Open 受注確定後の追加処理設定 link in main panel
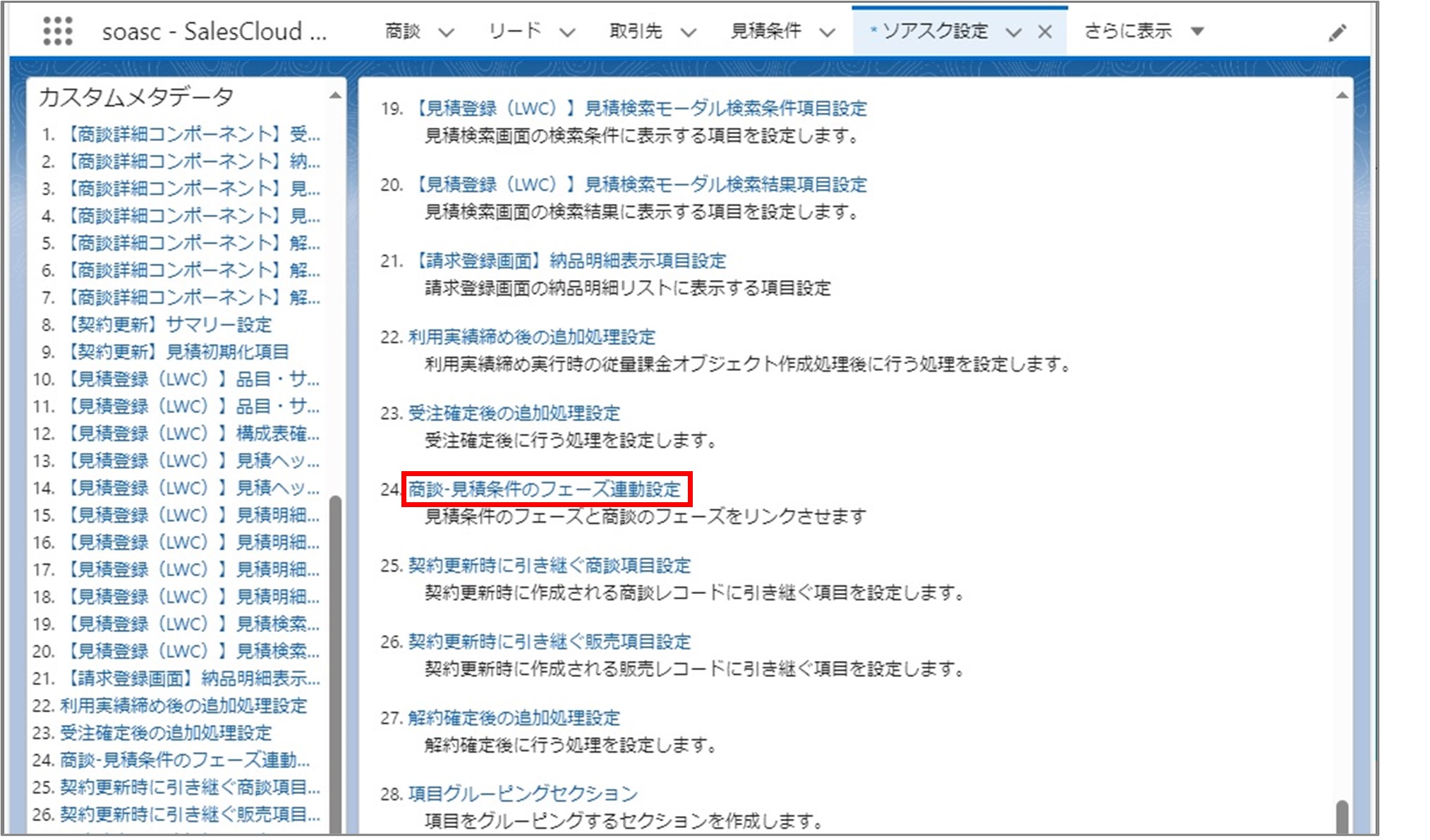 514,413
